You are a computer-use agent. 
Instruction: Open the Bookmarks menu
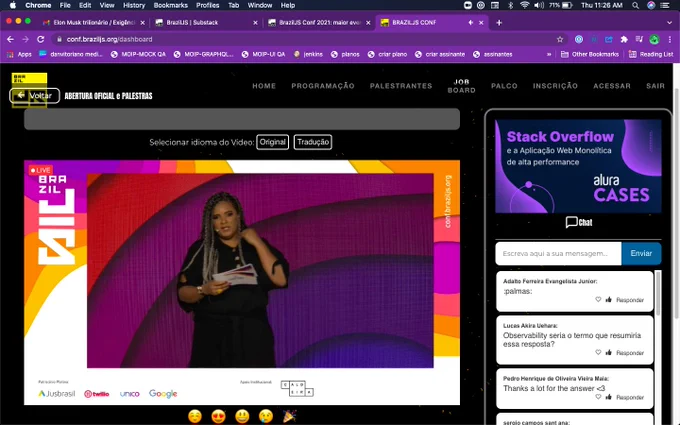[x=170, y=5]
